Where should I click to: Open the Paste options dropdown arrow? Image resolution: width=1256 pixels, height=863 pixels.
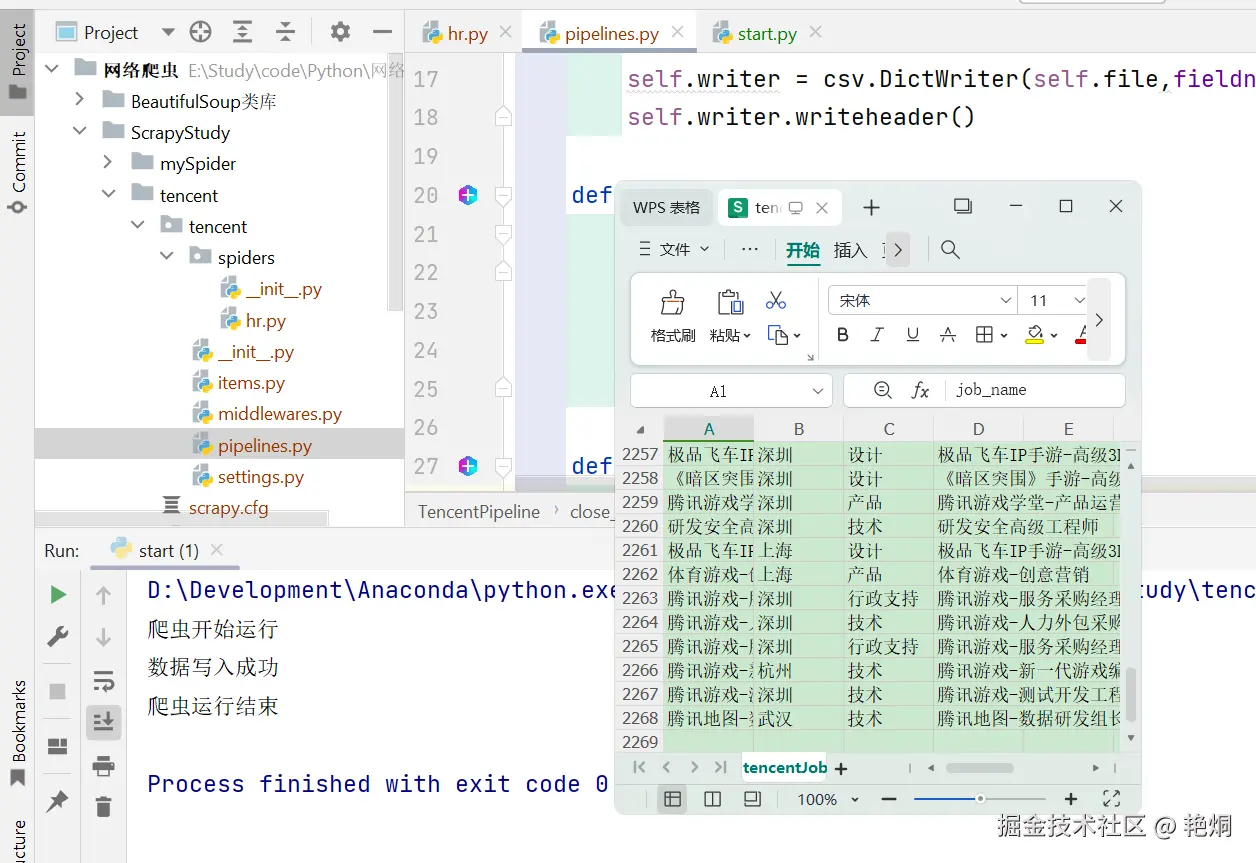click(747, 336)
